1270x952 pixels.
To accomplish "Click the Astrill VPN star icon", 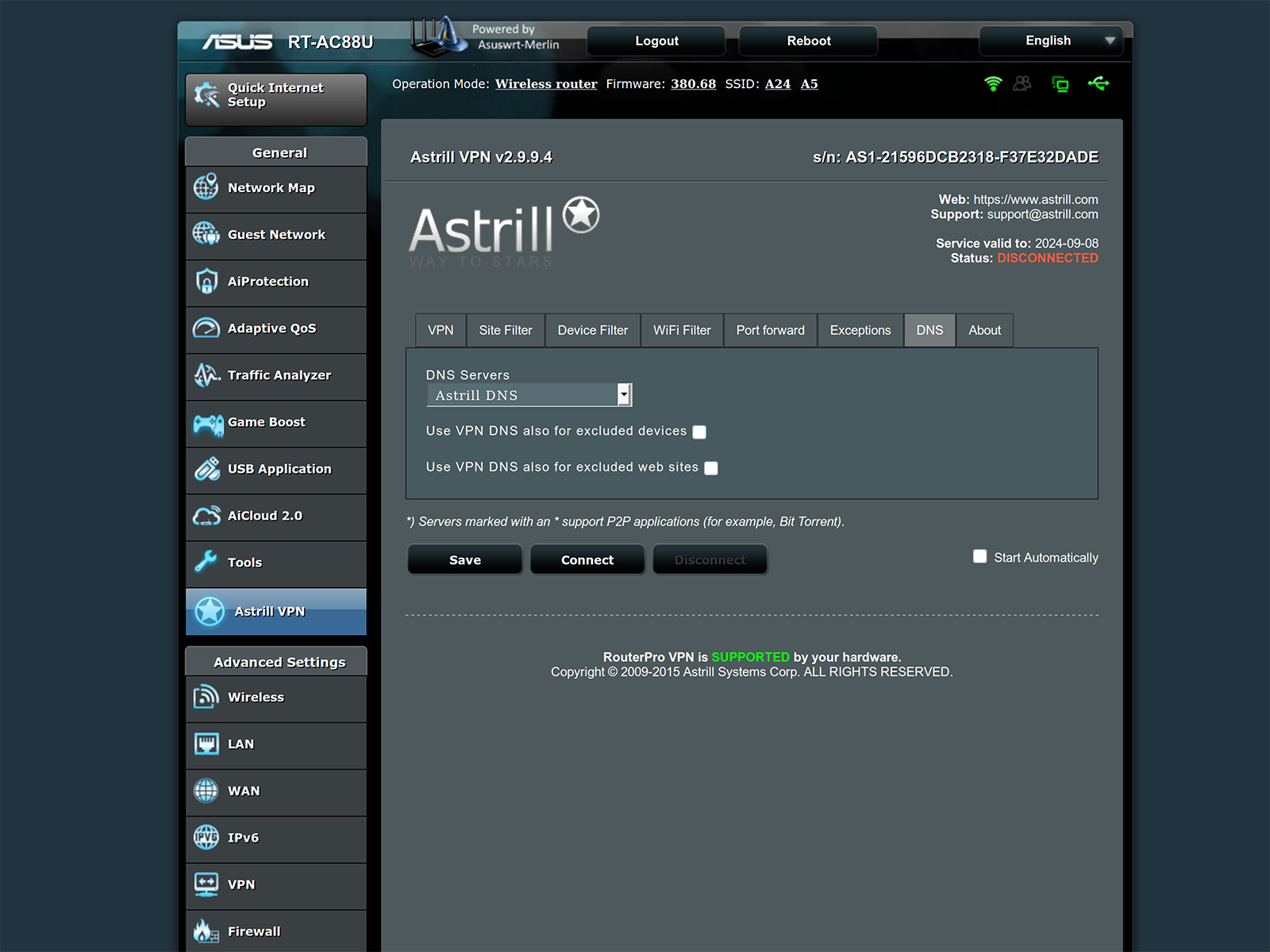I will (210, 611).
